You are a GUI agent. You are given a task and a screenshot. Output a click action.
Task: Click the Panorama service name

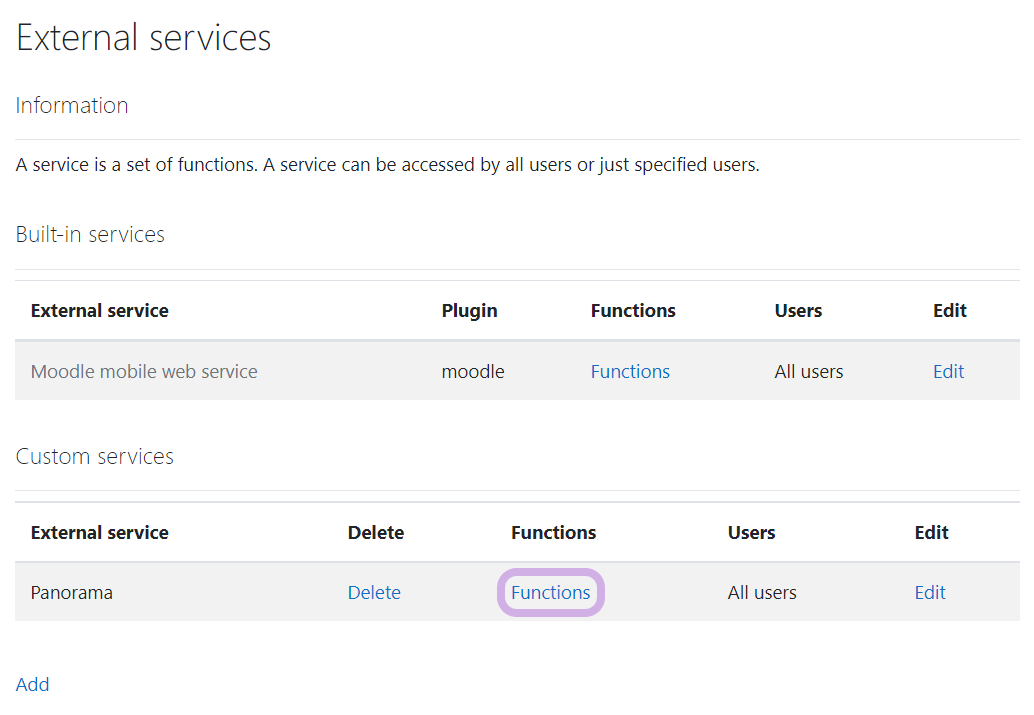[x=72, y=593]
